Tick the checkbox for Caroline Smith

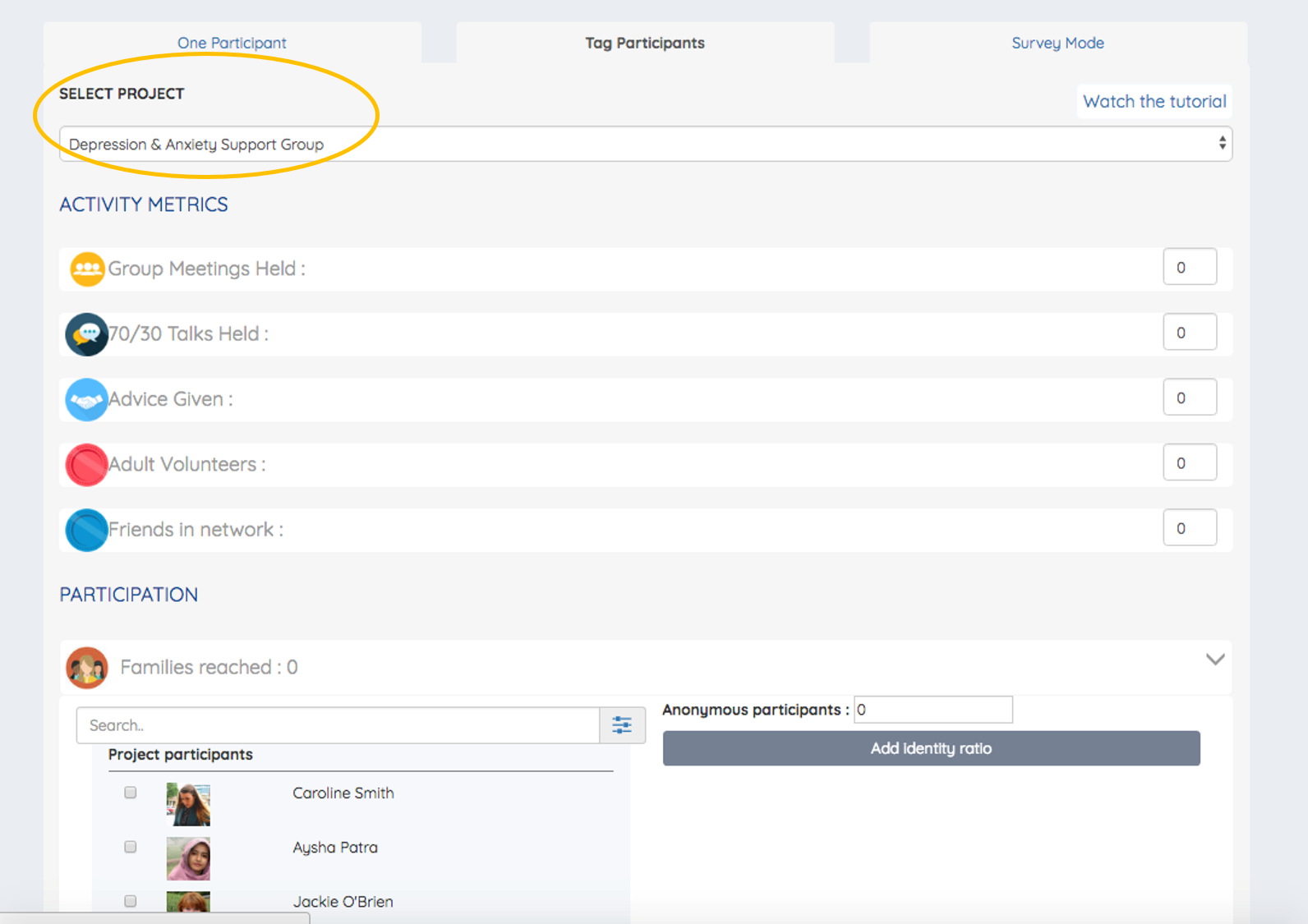point(131,793)
